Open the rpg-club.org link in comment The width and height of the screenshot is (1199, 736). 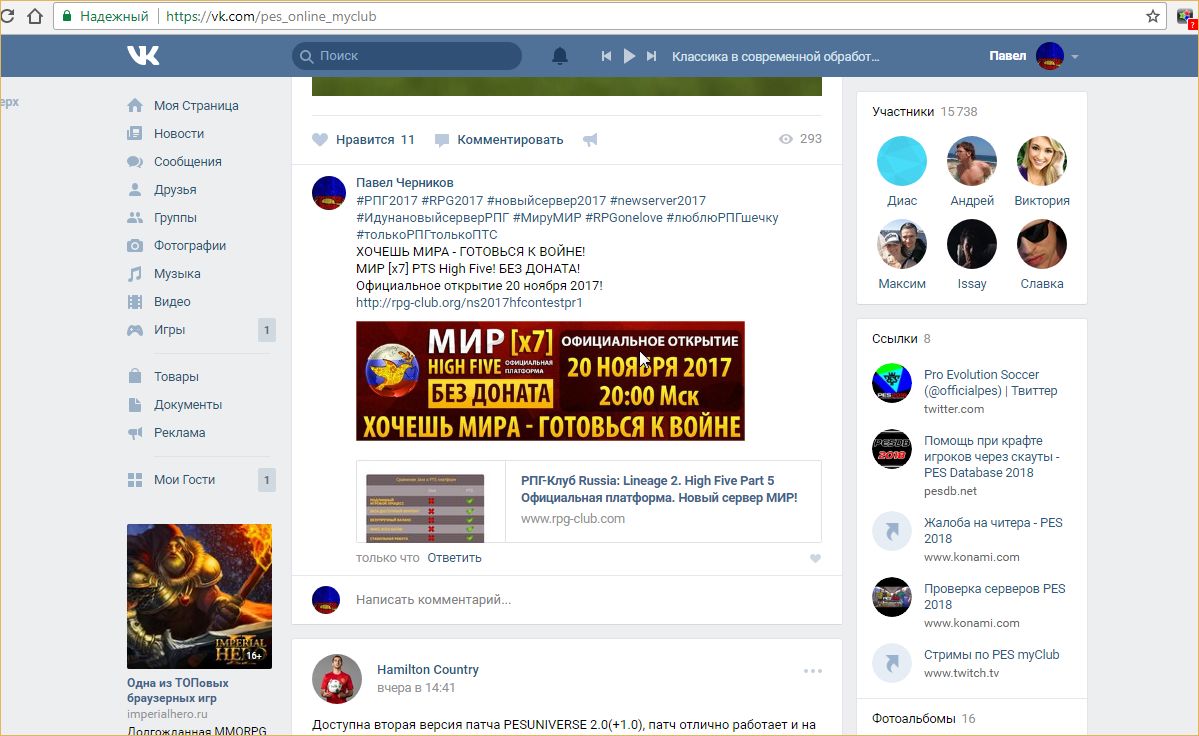point(469,302)
